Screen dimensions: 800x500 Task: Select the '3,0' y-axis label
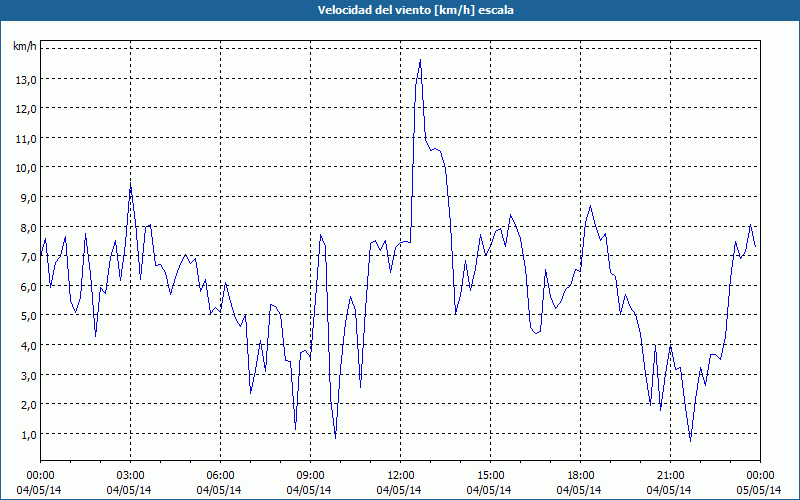27,375
